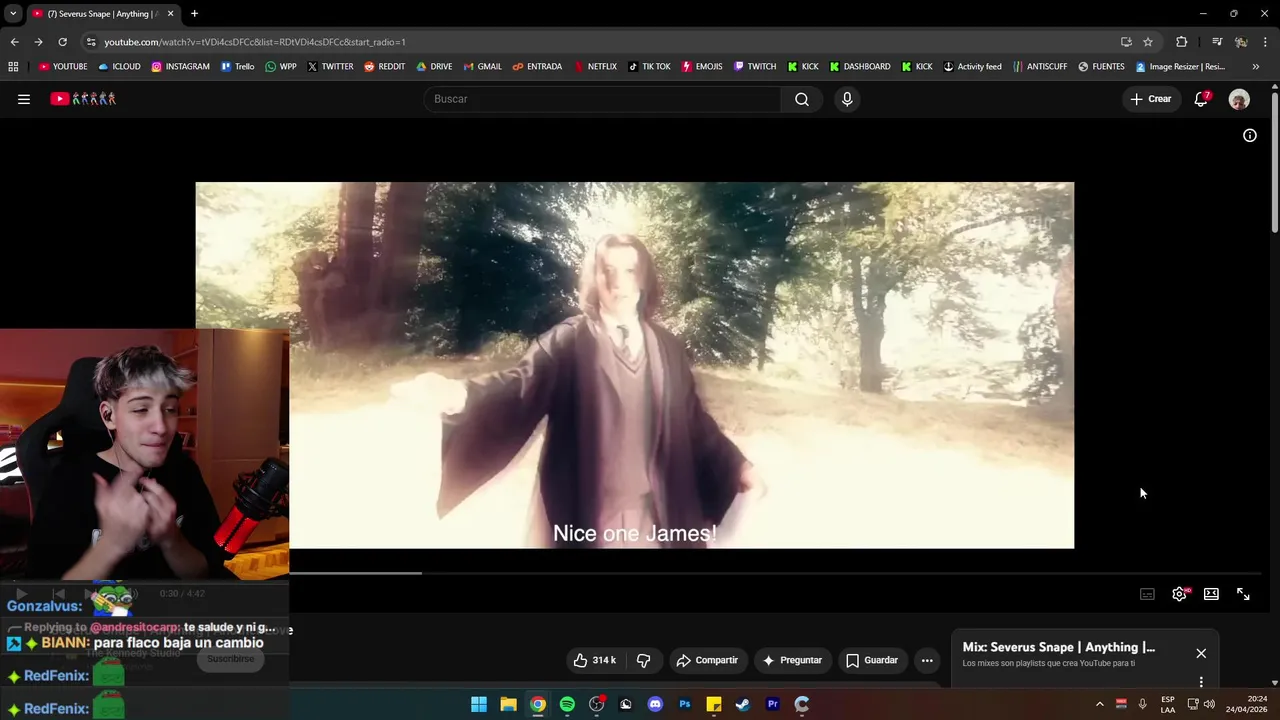The height and width of the screenshot is (720, 1280).
Task: Reload the current page
Action: (62, 42)
